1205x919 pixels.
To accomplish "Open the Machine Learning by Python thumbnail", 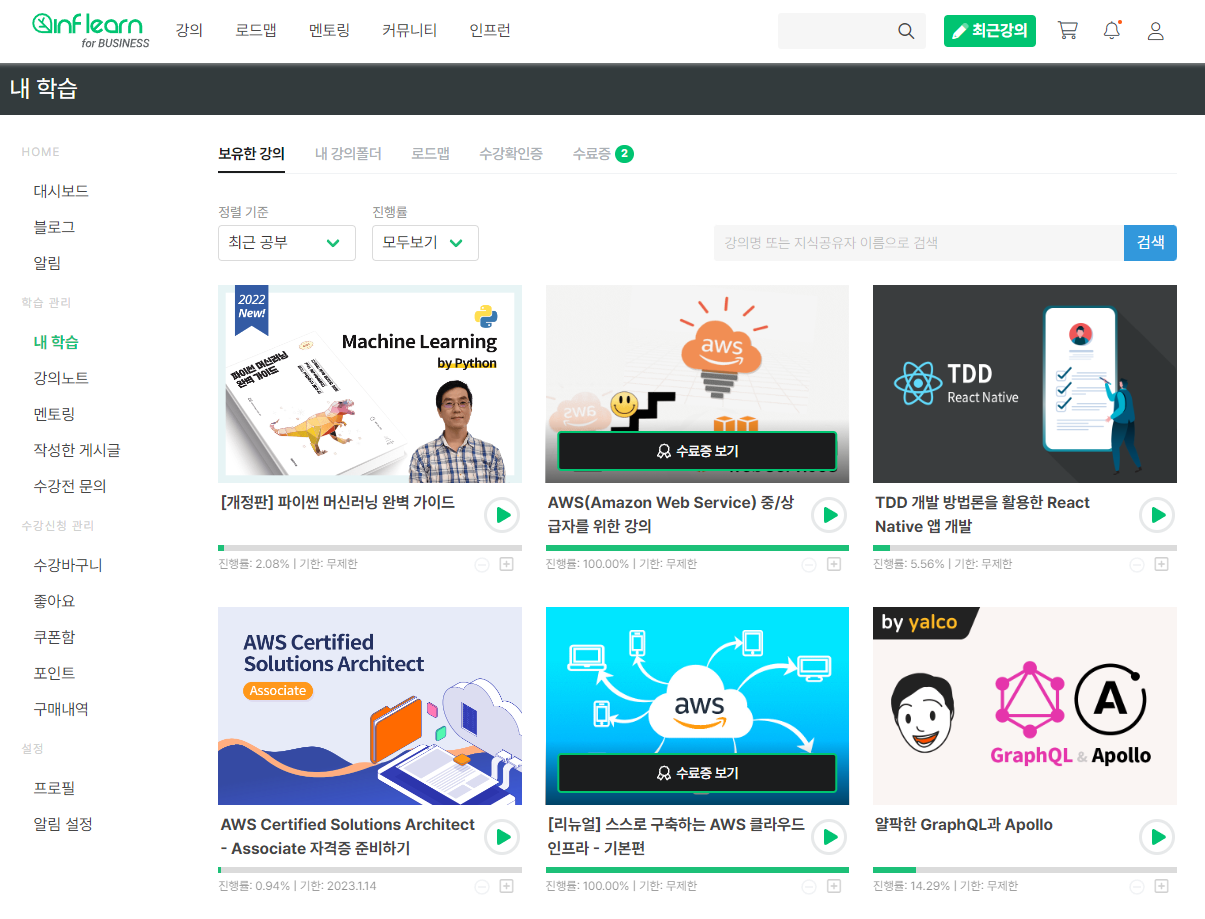I will pos(370,384).
